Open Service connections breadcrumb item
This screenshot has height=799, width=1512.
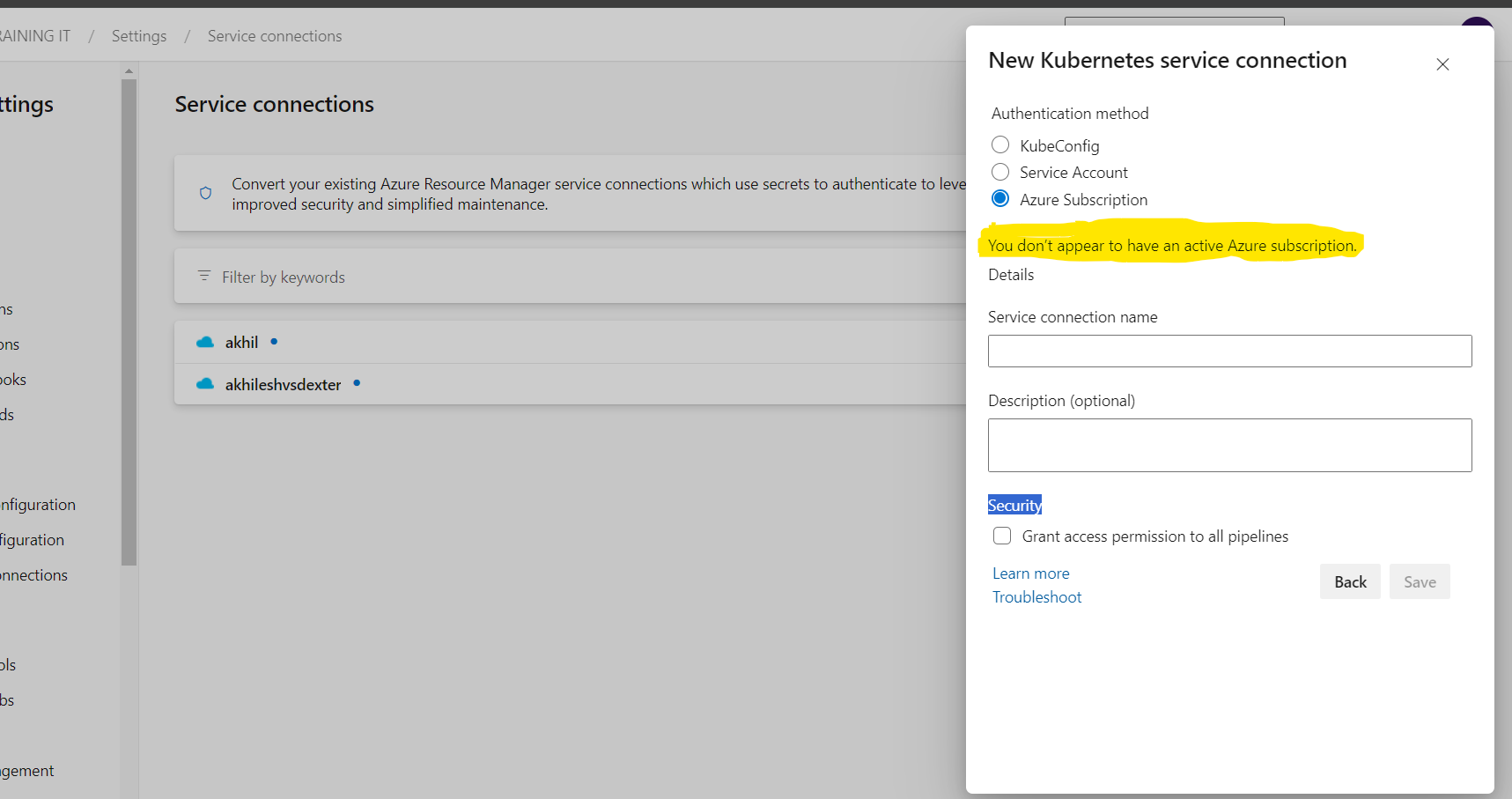coord(275,36)
